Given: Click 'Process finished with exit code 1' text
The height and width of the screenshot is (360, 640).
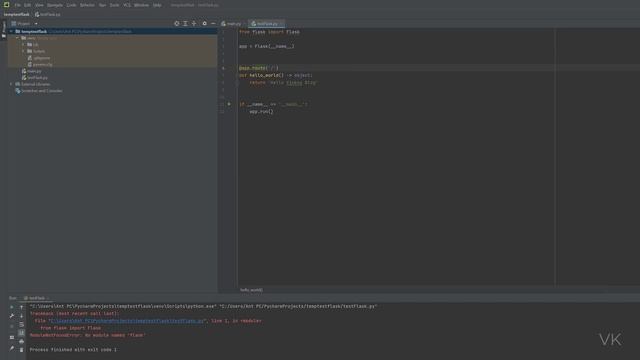Looking at the screenshot, I should coord(73,350).
